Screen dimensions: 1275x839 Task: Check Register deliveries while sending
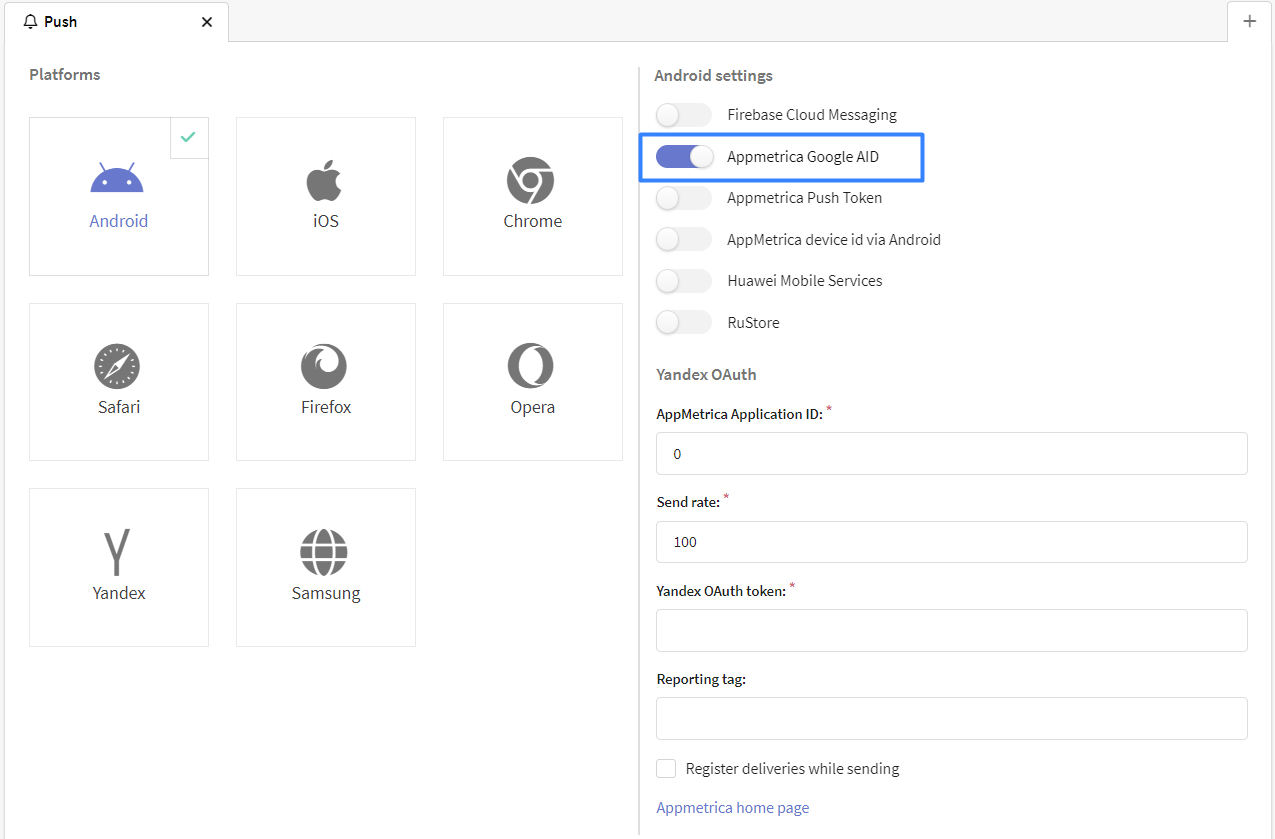tap(666, 768)
